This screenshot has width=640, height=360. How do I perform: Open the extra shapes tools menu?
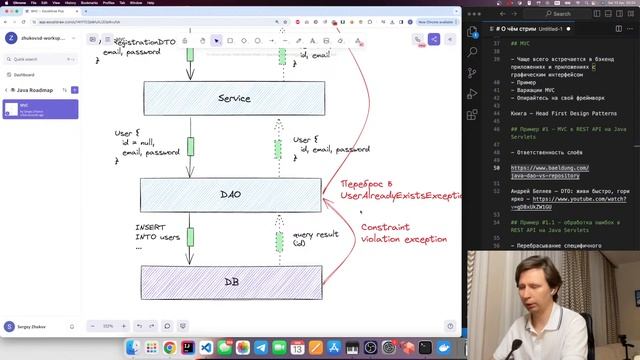(358, 41)
